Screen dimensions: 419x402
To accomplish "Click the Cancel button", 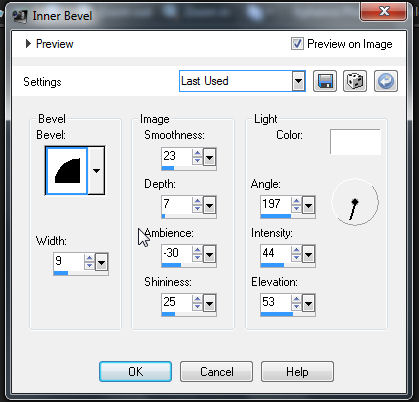I will coord(217,372).
